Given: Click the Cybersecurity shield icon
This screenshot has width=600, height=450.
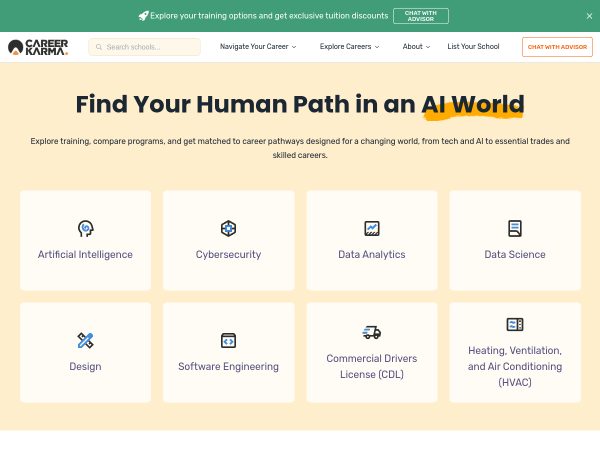Looking at the screenshot, I should 228,228.
